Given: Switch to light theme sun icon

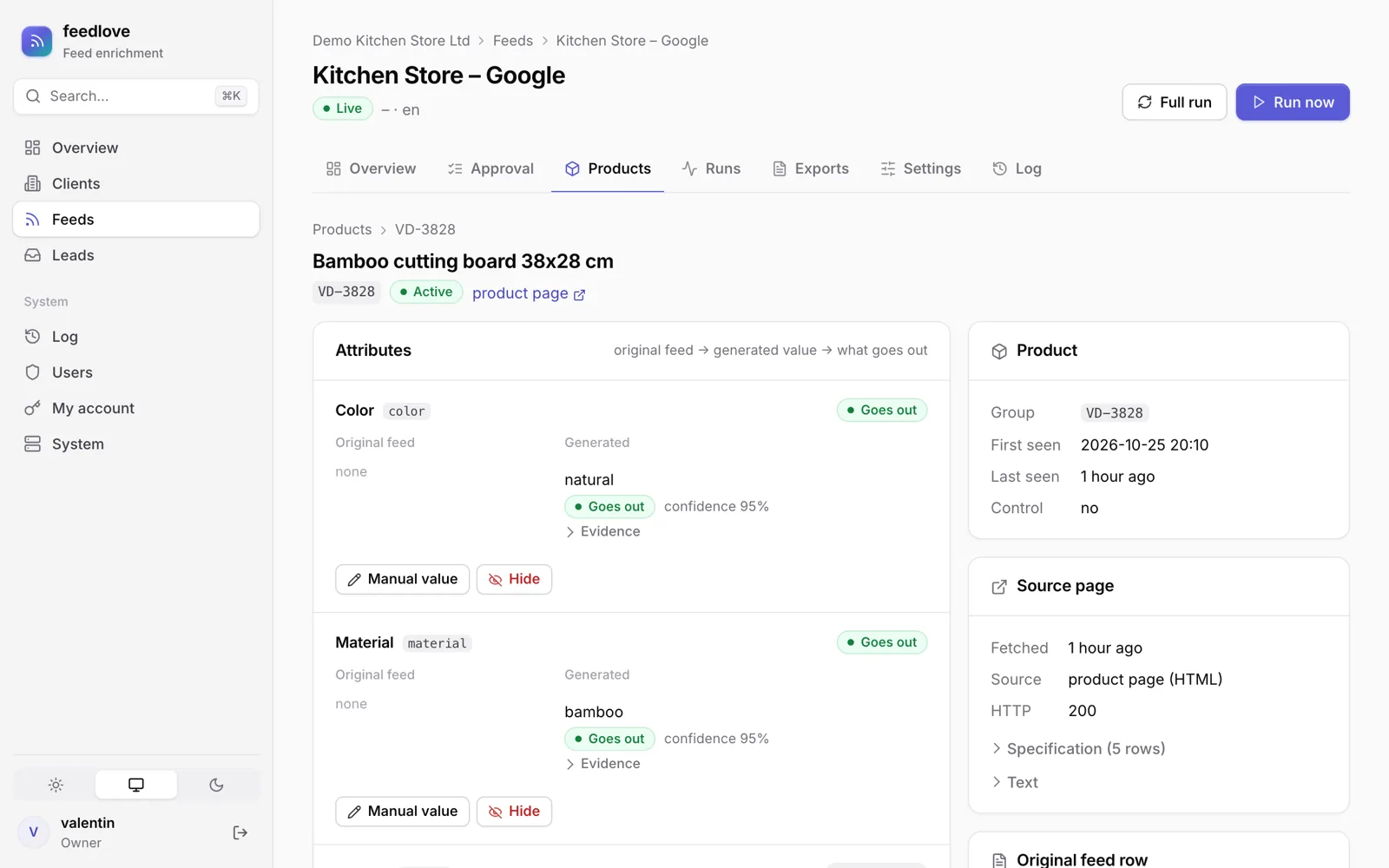Looking at the screenshot, I should pyautogui.click(x=56, y=785).
